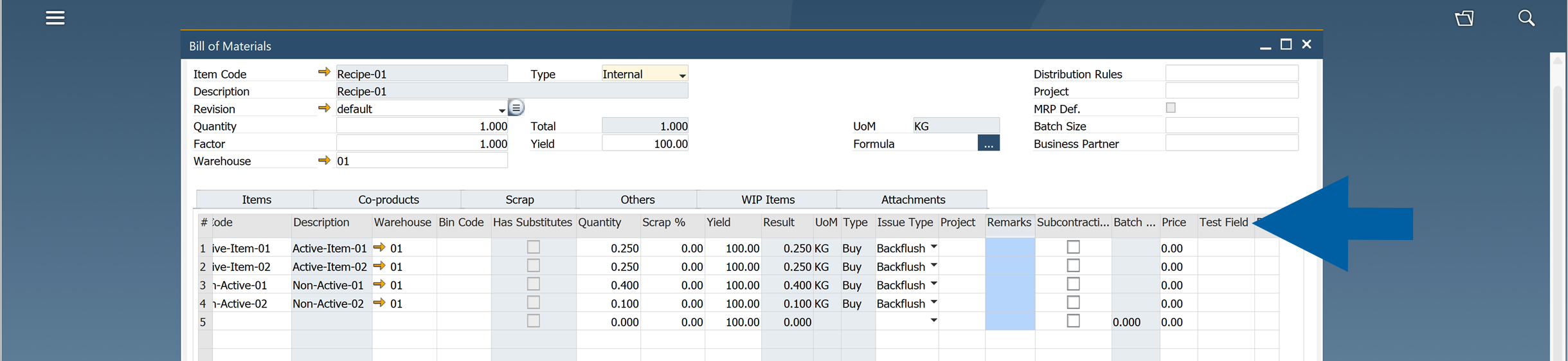Click the Business Partner field
This screenshot has width=1568, height=361.
tap(1232, 143)
